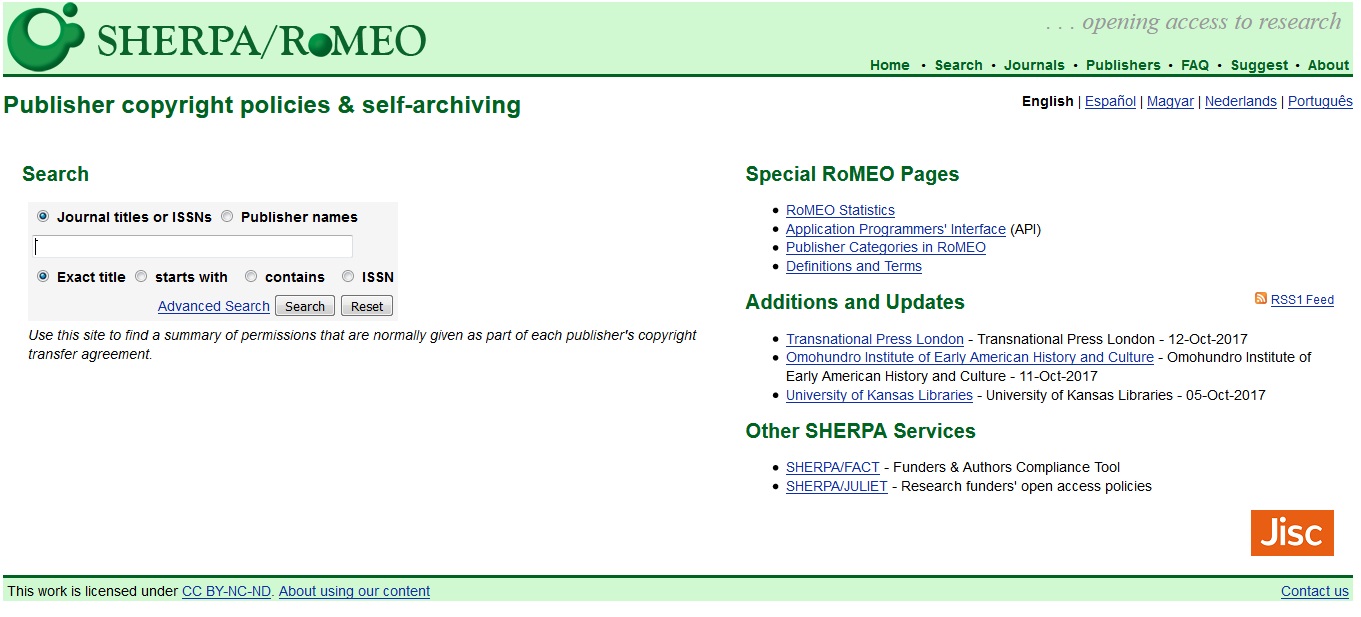This screenshot has height=617, width=1361.
Task: Click the Other SHERPA Services heading
Action: [861, 431]
